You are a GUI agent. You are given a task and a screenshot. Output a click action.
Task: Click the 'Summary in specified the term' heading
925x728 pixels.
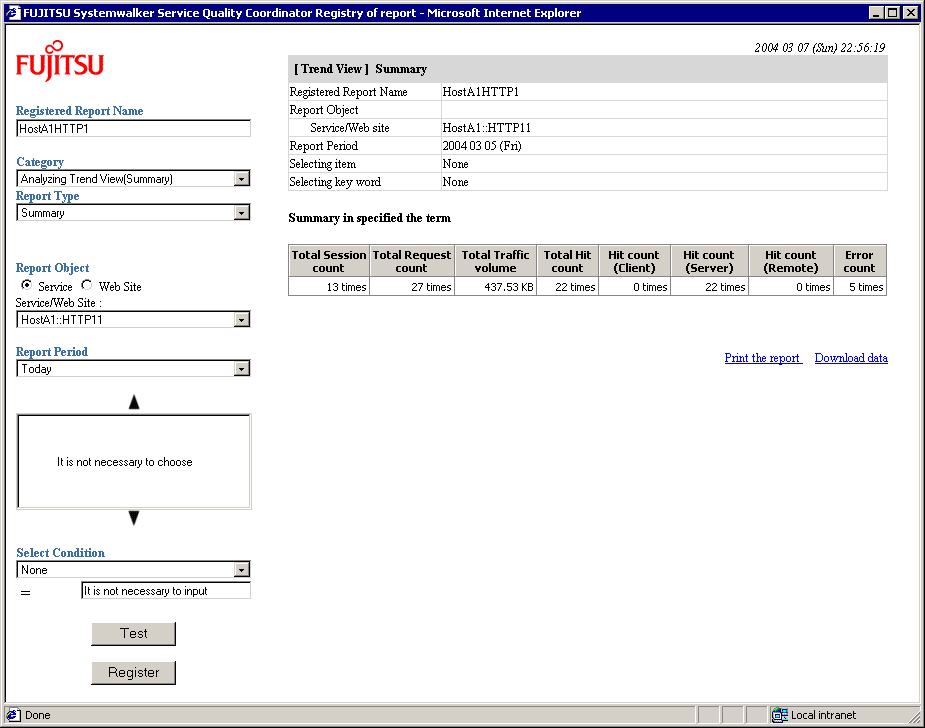pos(369,218)
